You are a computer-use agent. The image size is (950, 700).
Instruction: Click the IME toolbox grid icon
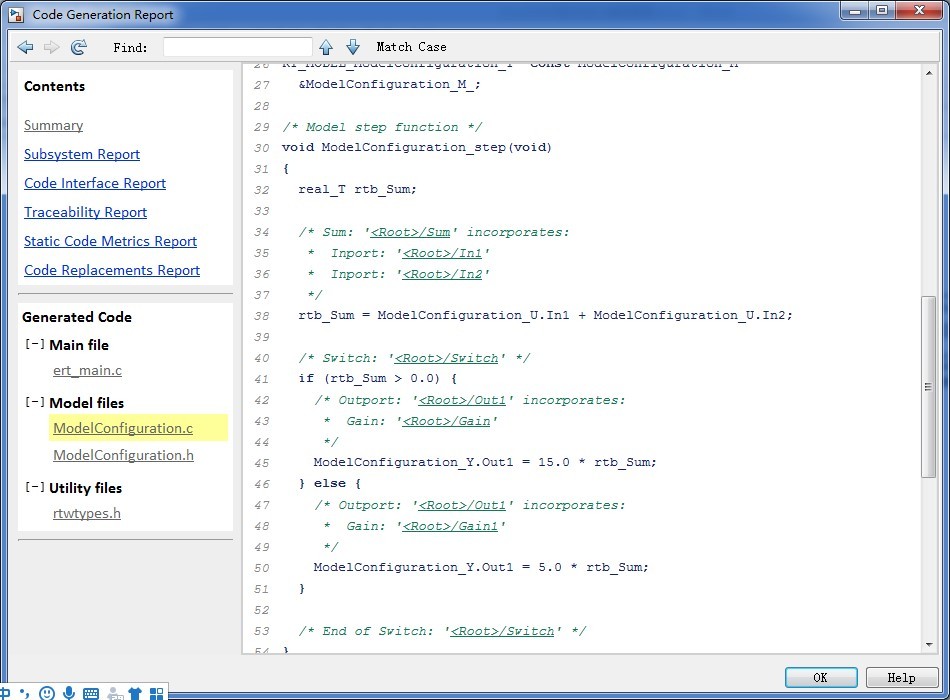click(x=156, y=693)
